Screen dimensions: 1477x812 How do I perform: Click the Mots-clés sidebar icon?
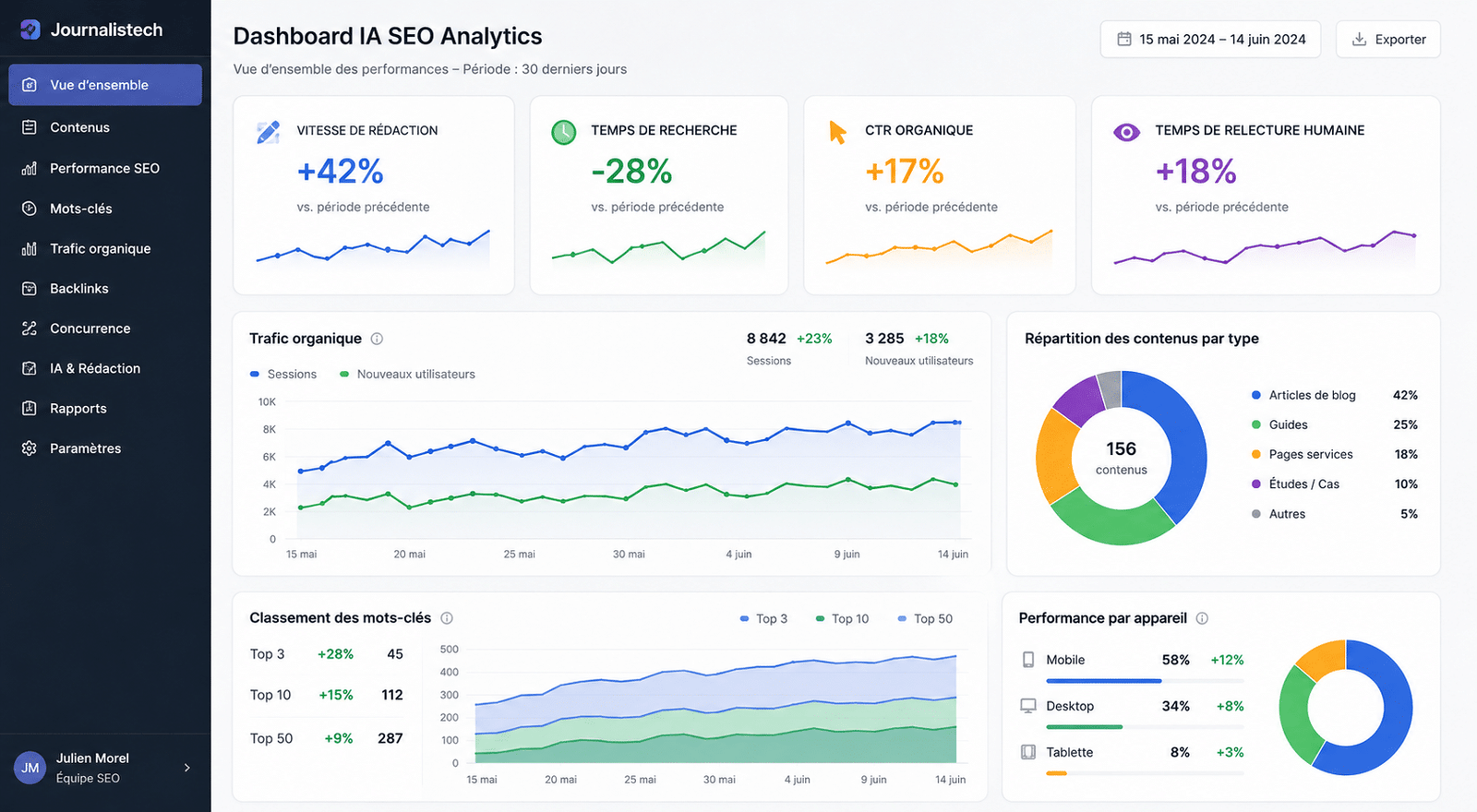pyautogui.click(x=30, y=209)
